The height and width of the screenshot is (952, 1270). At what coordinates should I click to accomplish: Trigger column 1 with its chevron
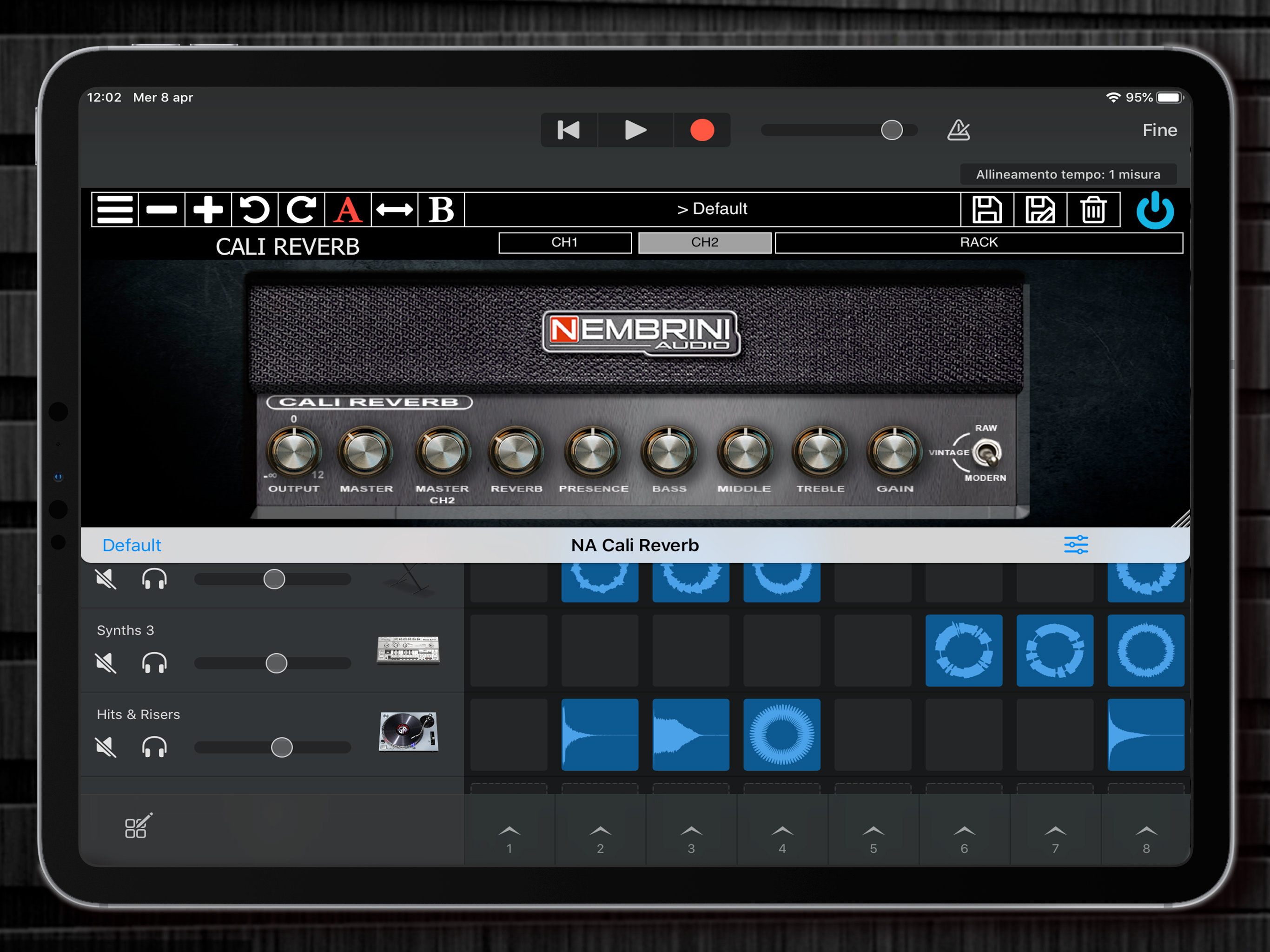[x=509, y=830]
